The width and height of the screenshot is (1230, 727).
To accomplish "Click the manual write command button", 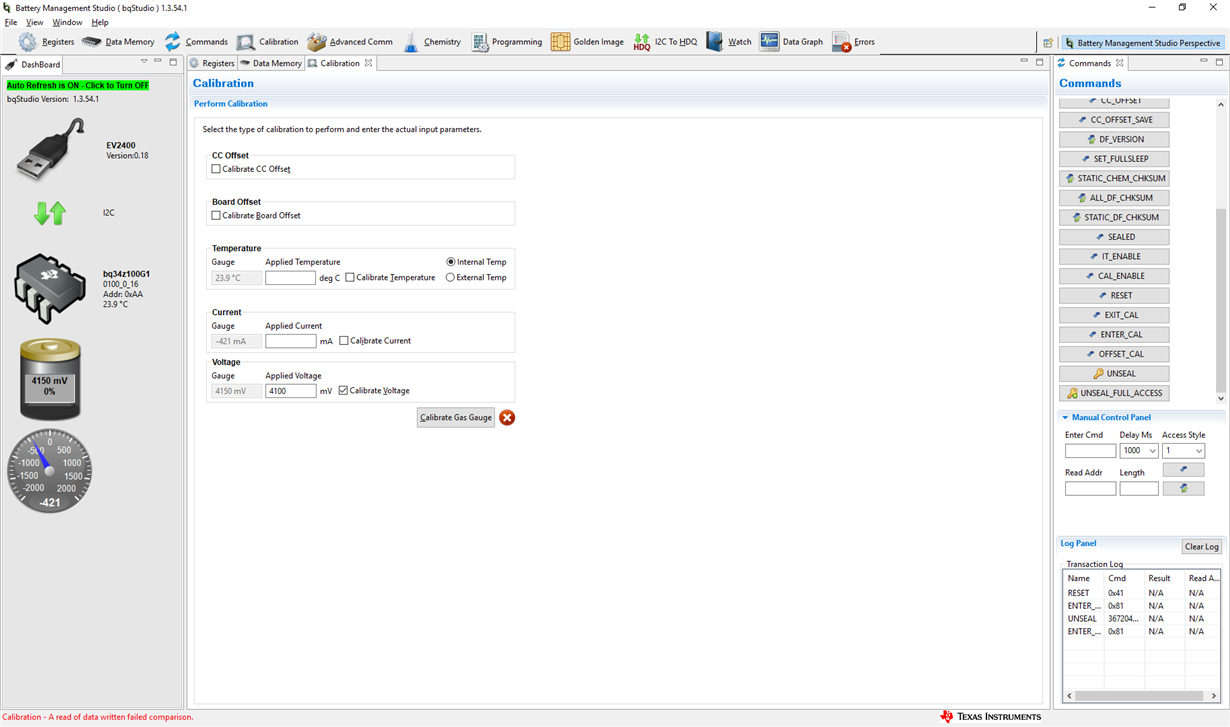I will (1184, 469).
